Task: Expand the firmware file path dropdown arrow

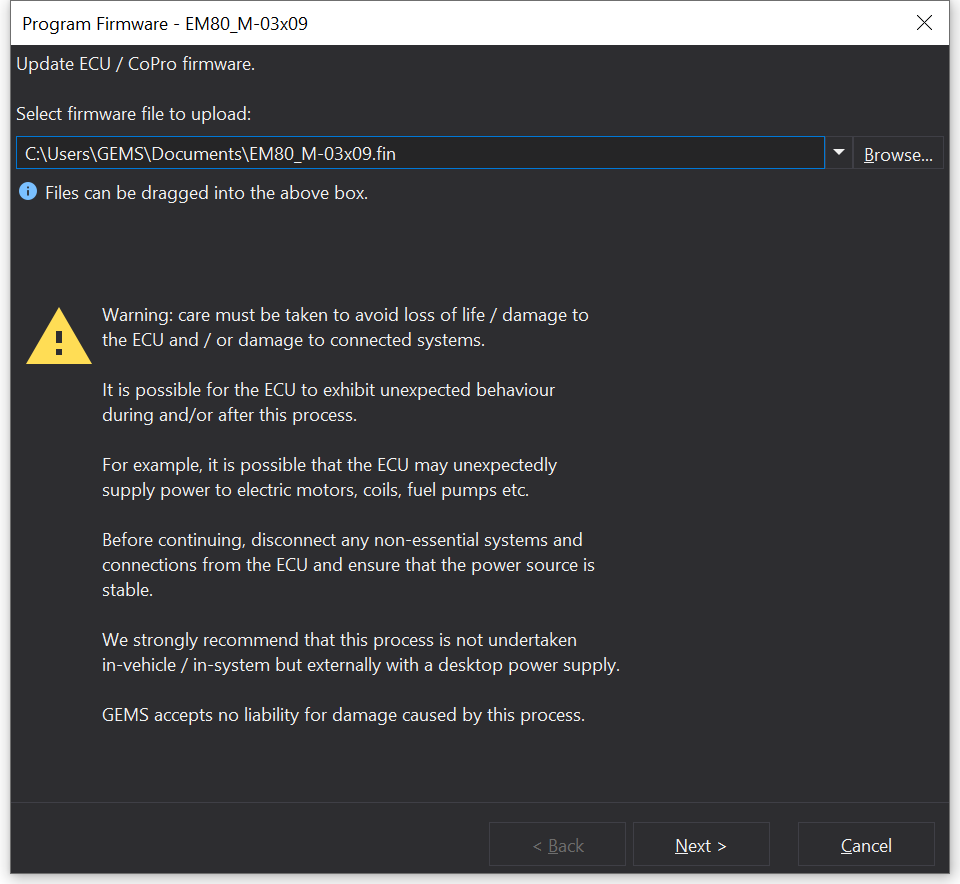Action: pyautogui.click(x=839, y=153)
